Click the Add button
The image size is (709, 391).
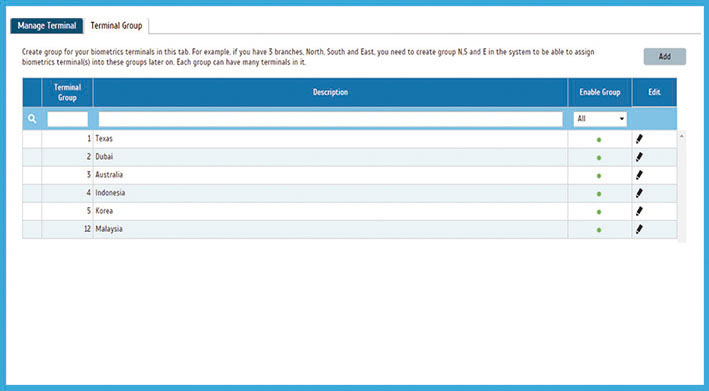click(x=665, y=57)
